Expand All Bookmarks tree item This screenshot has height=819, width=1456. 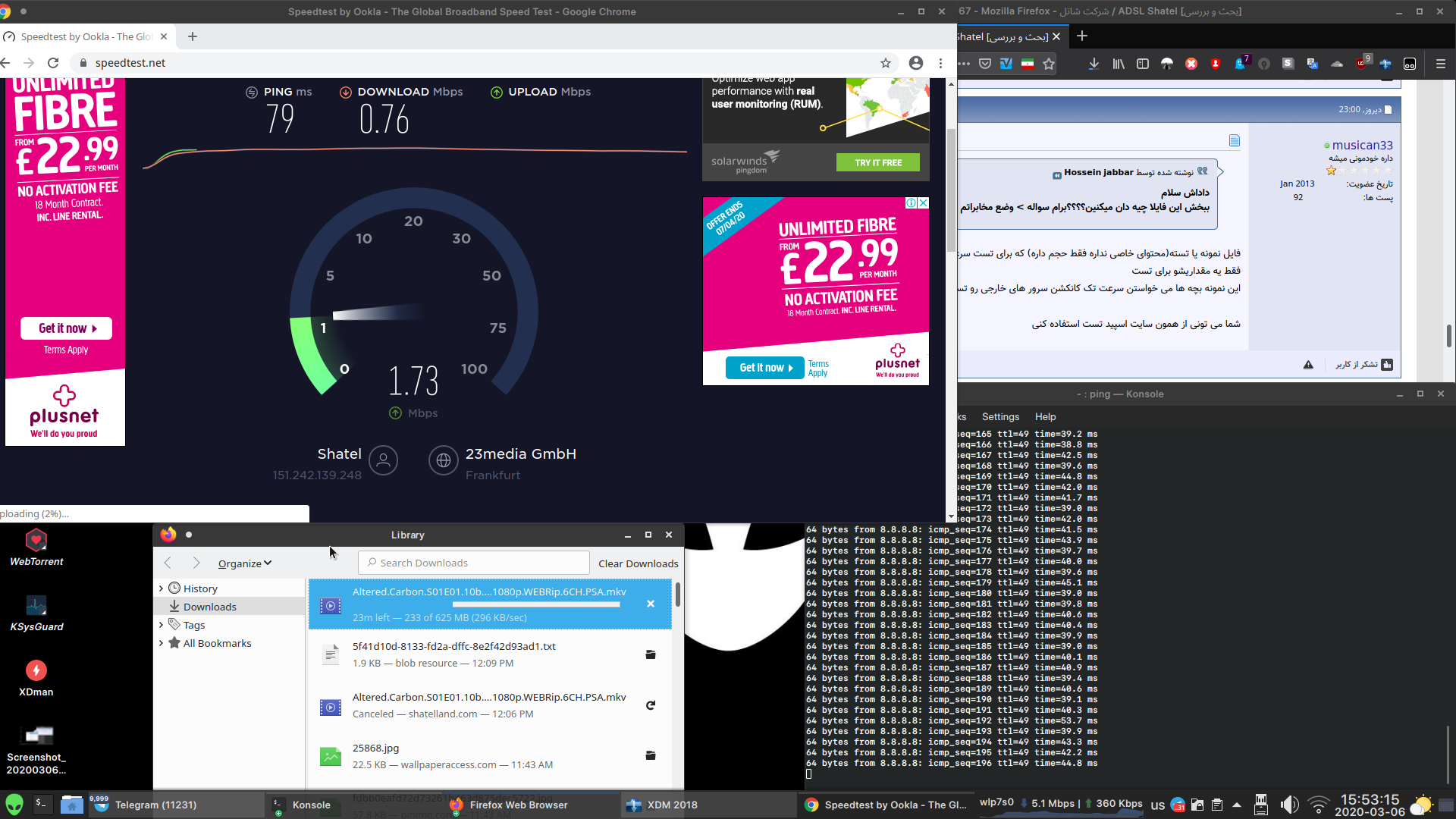161,643
